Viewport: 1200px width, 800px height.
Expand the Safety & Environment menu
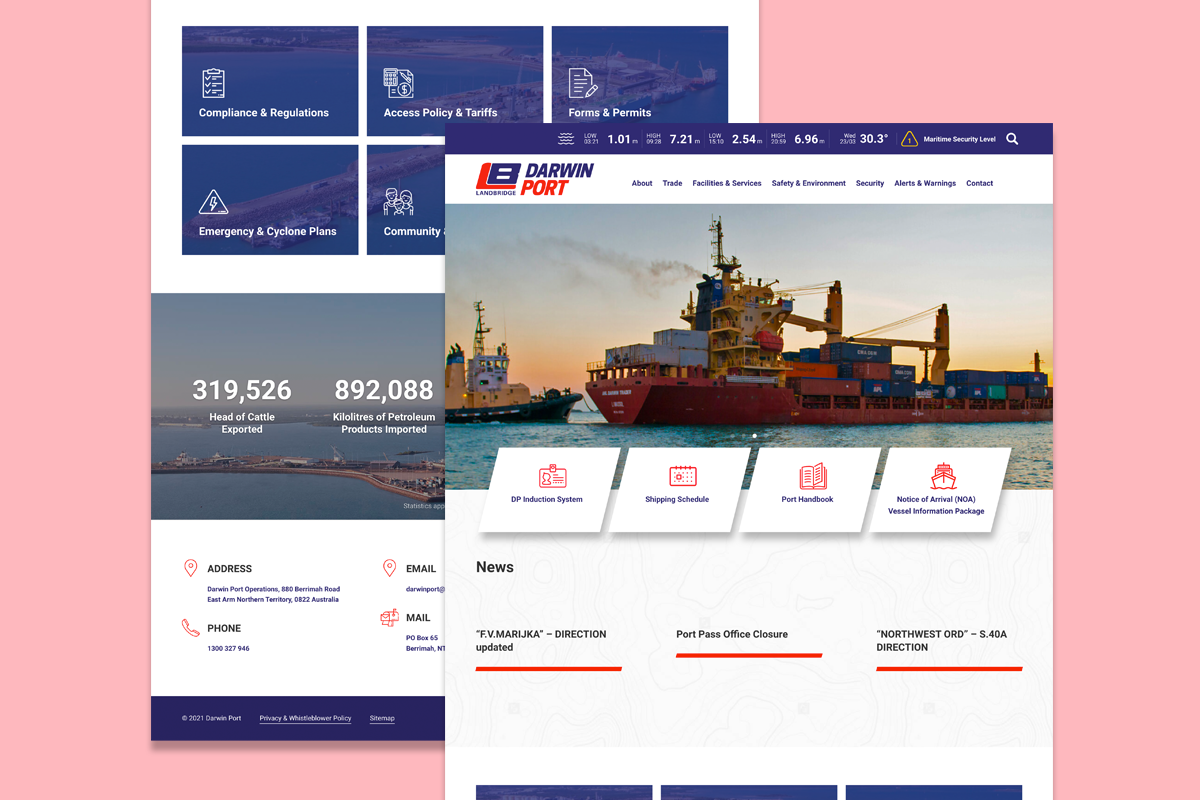[808, 184]
